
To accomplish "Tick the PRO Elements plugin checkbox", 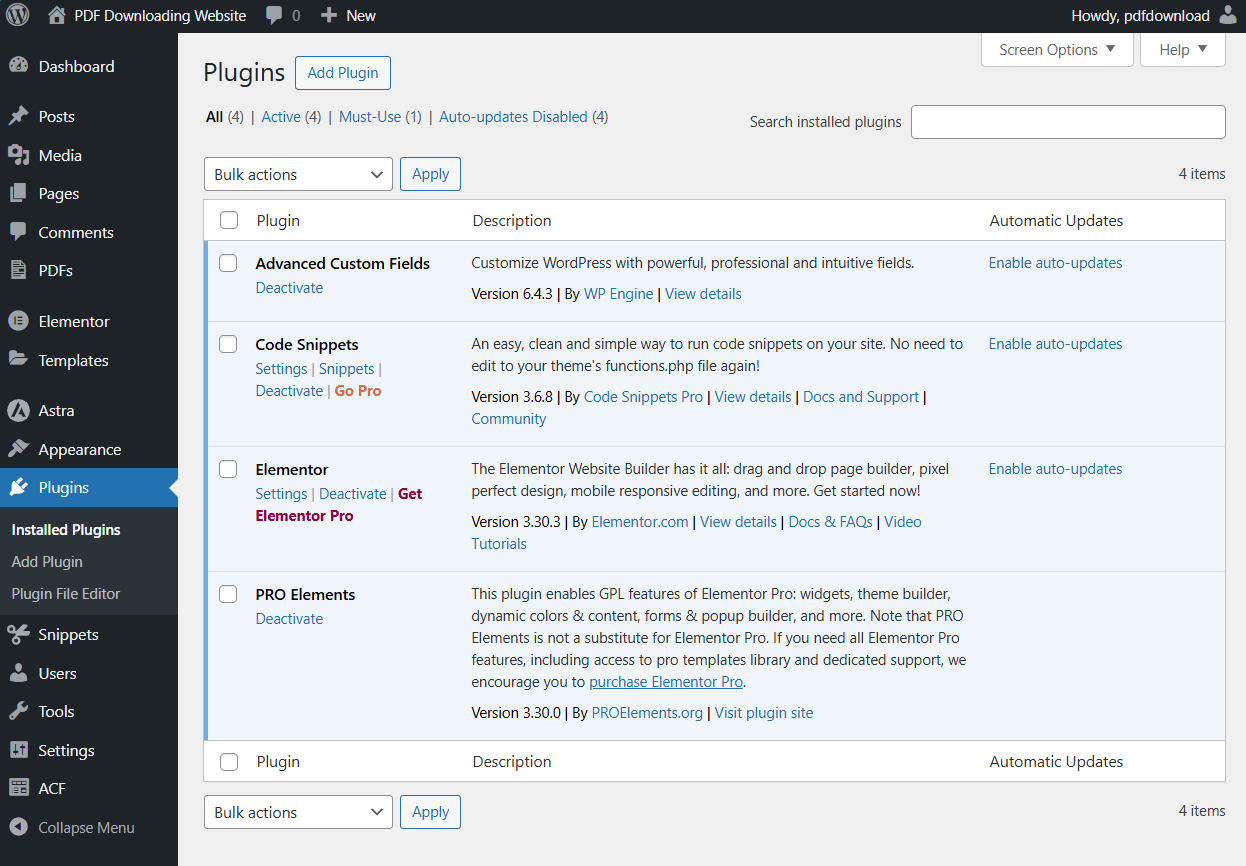I will pos(228,594).
